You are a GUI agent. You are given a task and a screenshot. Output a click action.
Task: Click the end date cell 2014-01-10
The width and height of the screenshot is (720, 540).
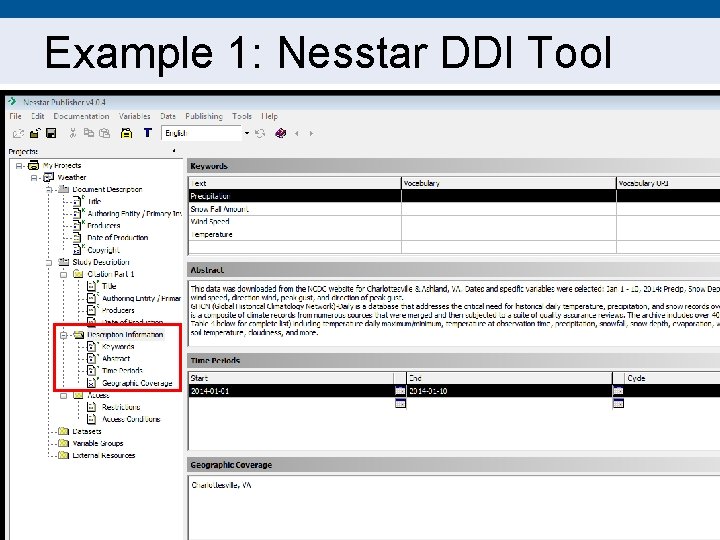pyautogui.click(x=510, y=391)
